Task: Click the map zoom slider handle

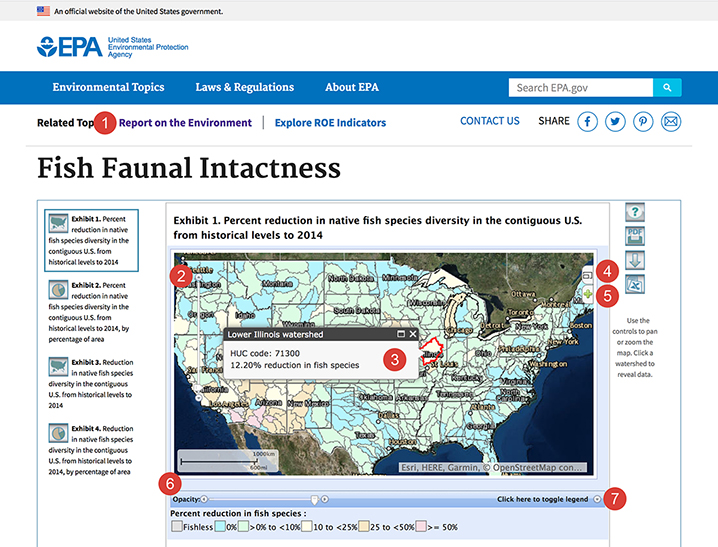Action: pyautogui.click(x=198, y=389)
